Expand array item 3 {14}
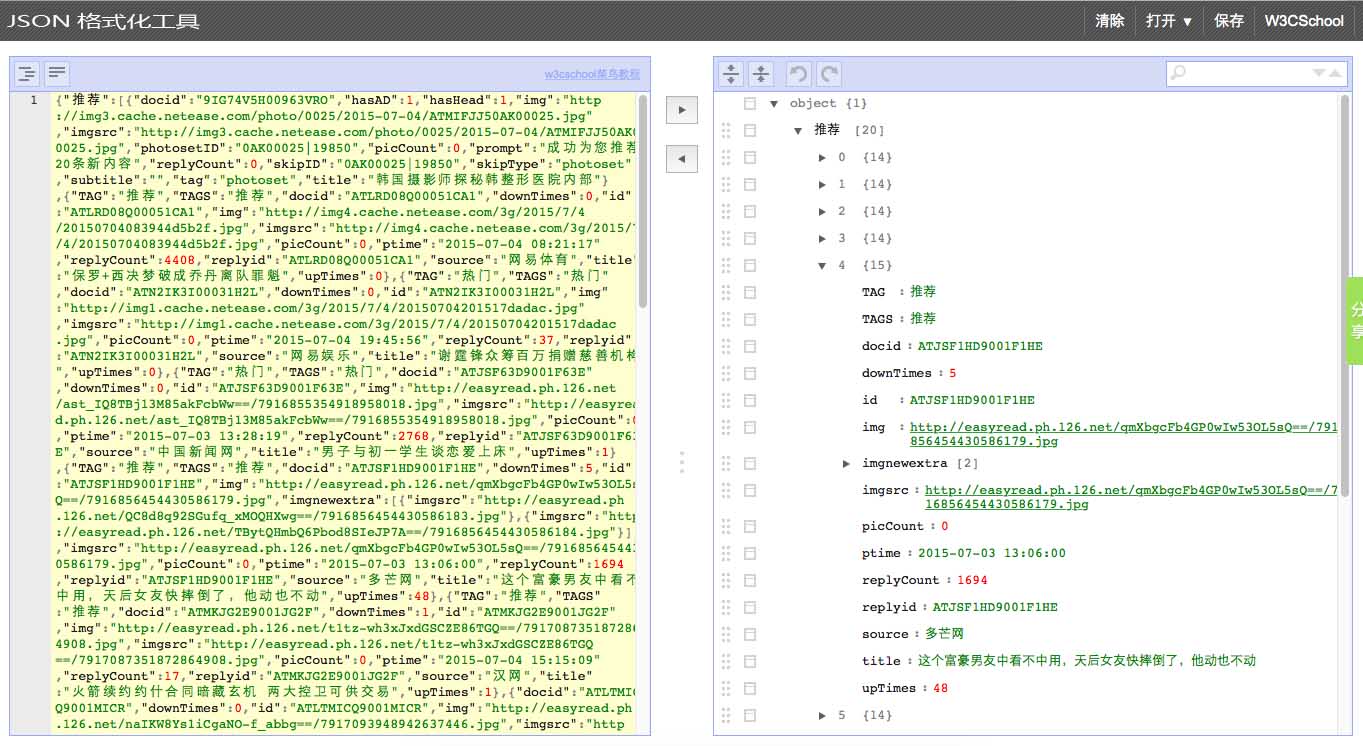1363x746 pixels. click(822, 238)
